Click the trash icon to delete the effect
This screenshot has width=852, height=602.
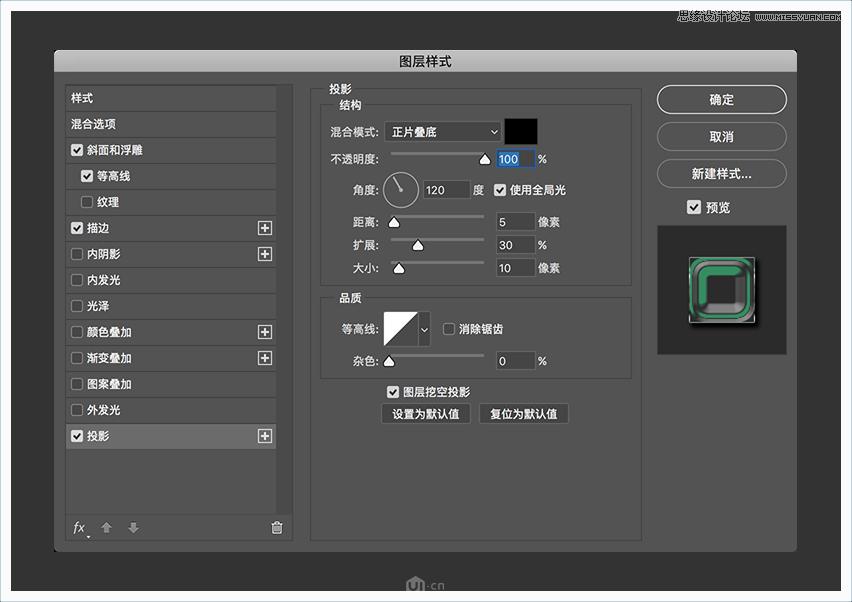[x=276, y=528]
